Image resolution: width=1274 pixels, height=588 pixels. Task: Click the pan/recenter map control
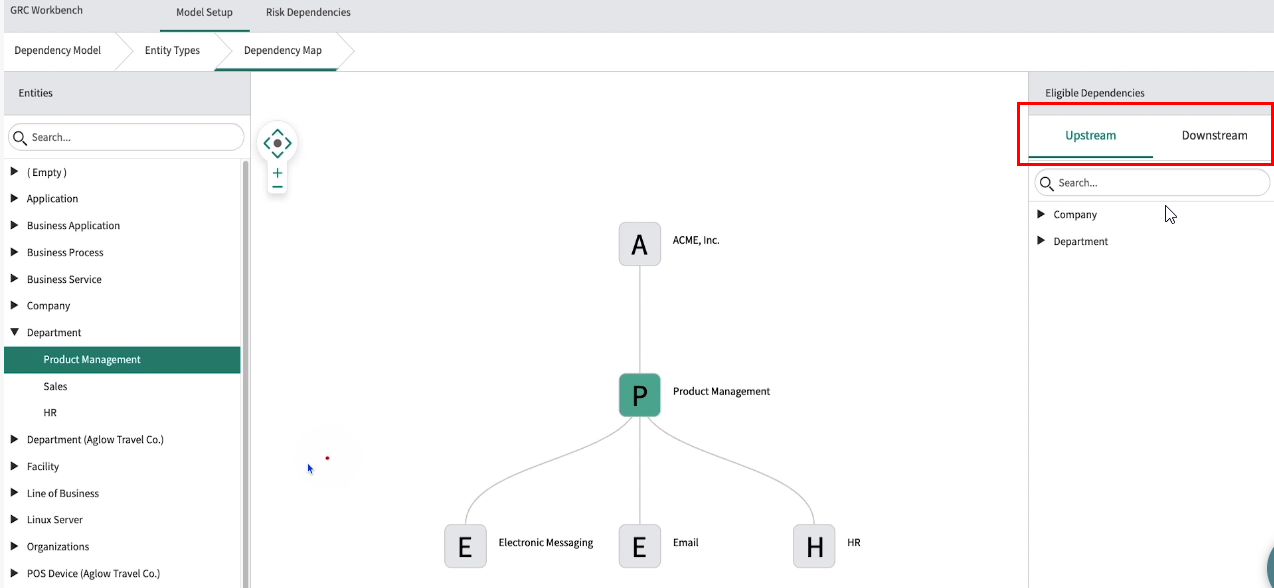point(277,143)
